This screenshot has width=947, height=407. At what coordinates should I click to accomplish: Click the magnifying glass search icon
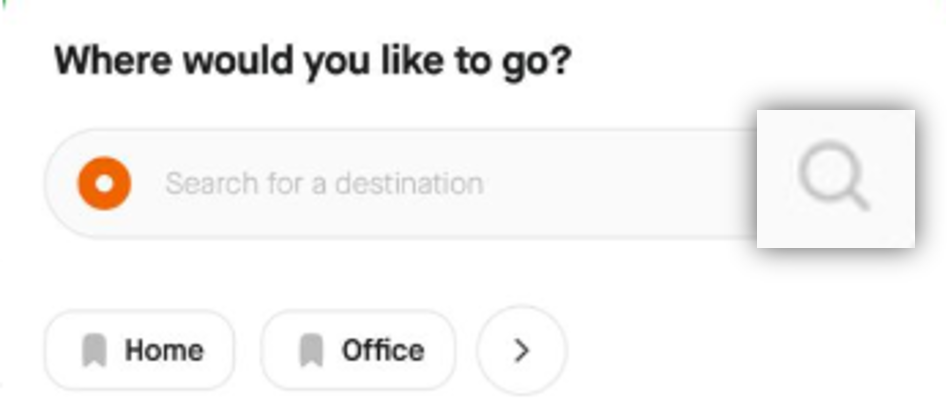pos(834,176)
